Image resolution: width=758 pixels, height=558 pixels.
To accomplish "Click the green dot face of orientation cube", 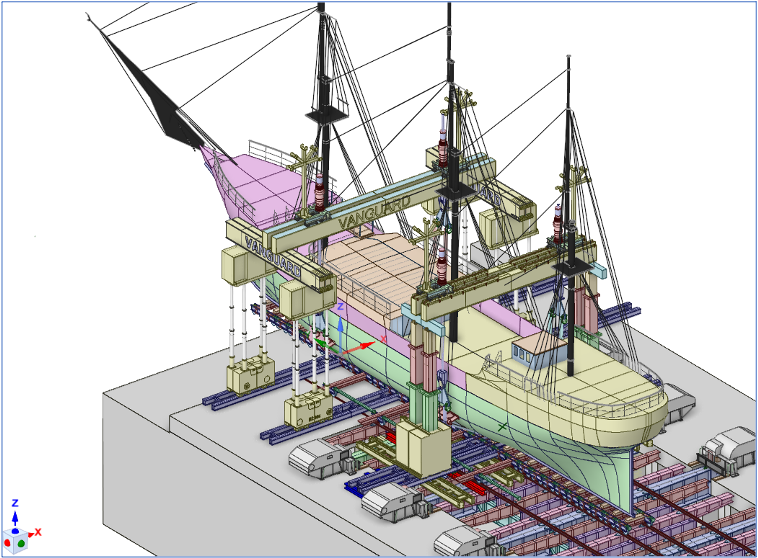I will click(x=21, y=544).
